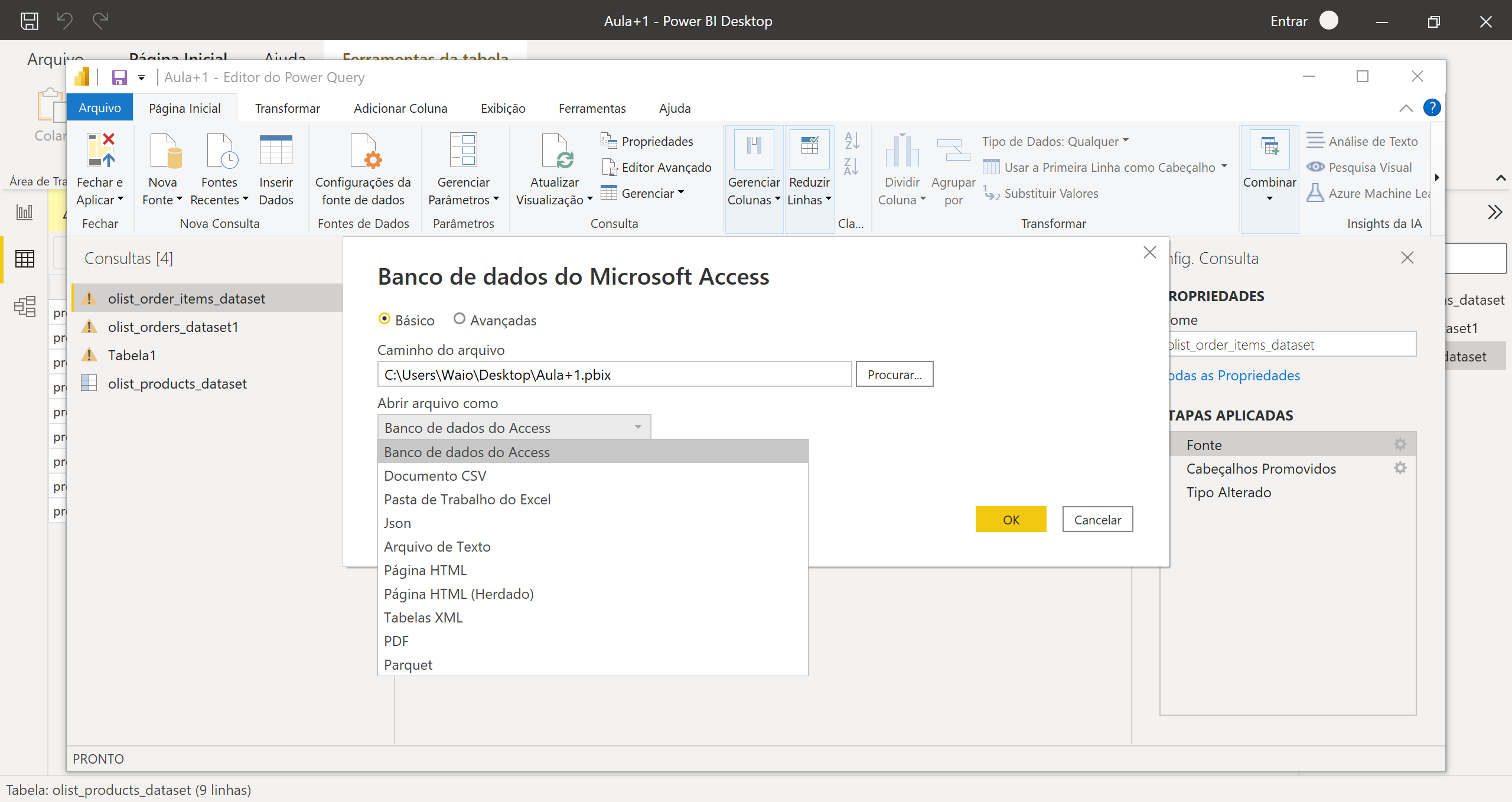
Task: Click Procurar... browse button
Action: pyautogui.click(x=895, y=374)
